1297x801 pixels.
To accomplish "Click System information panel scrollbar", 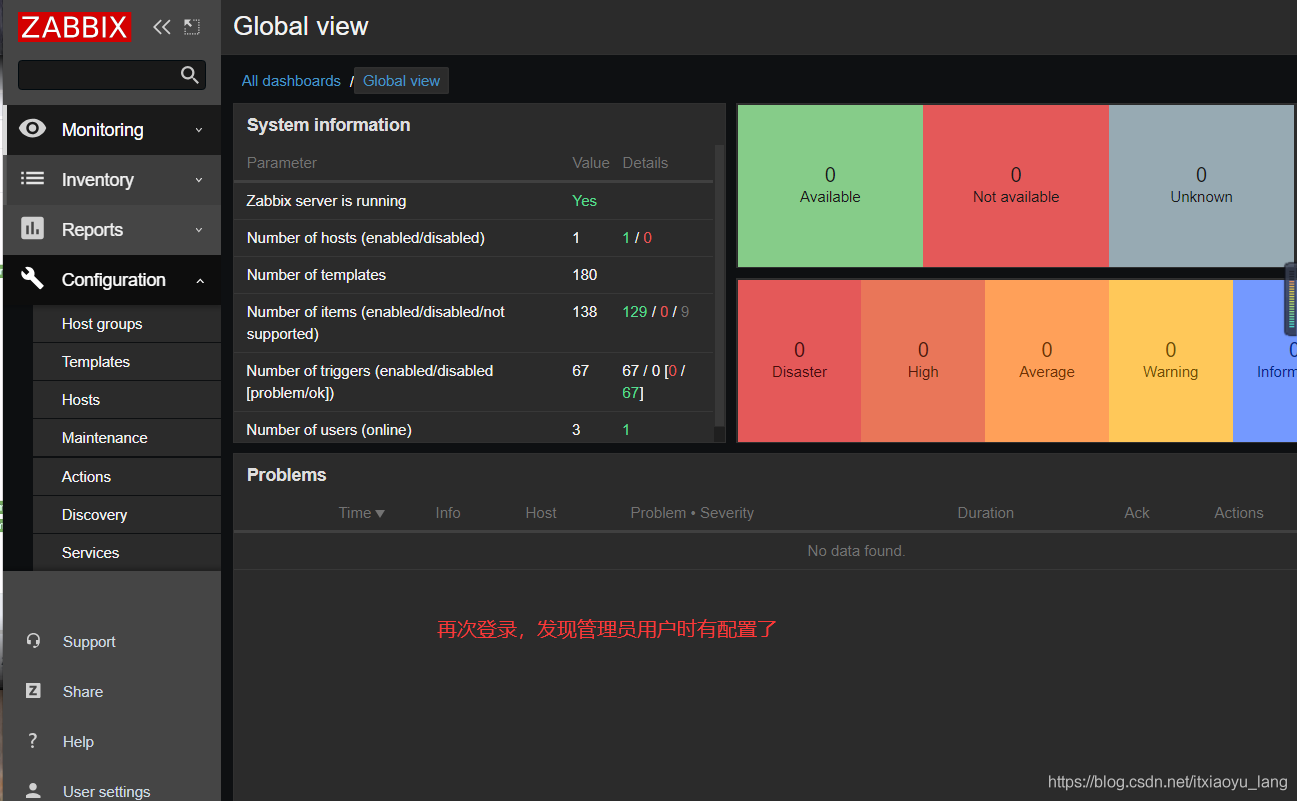I will click(x=719, y=285).
